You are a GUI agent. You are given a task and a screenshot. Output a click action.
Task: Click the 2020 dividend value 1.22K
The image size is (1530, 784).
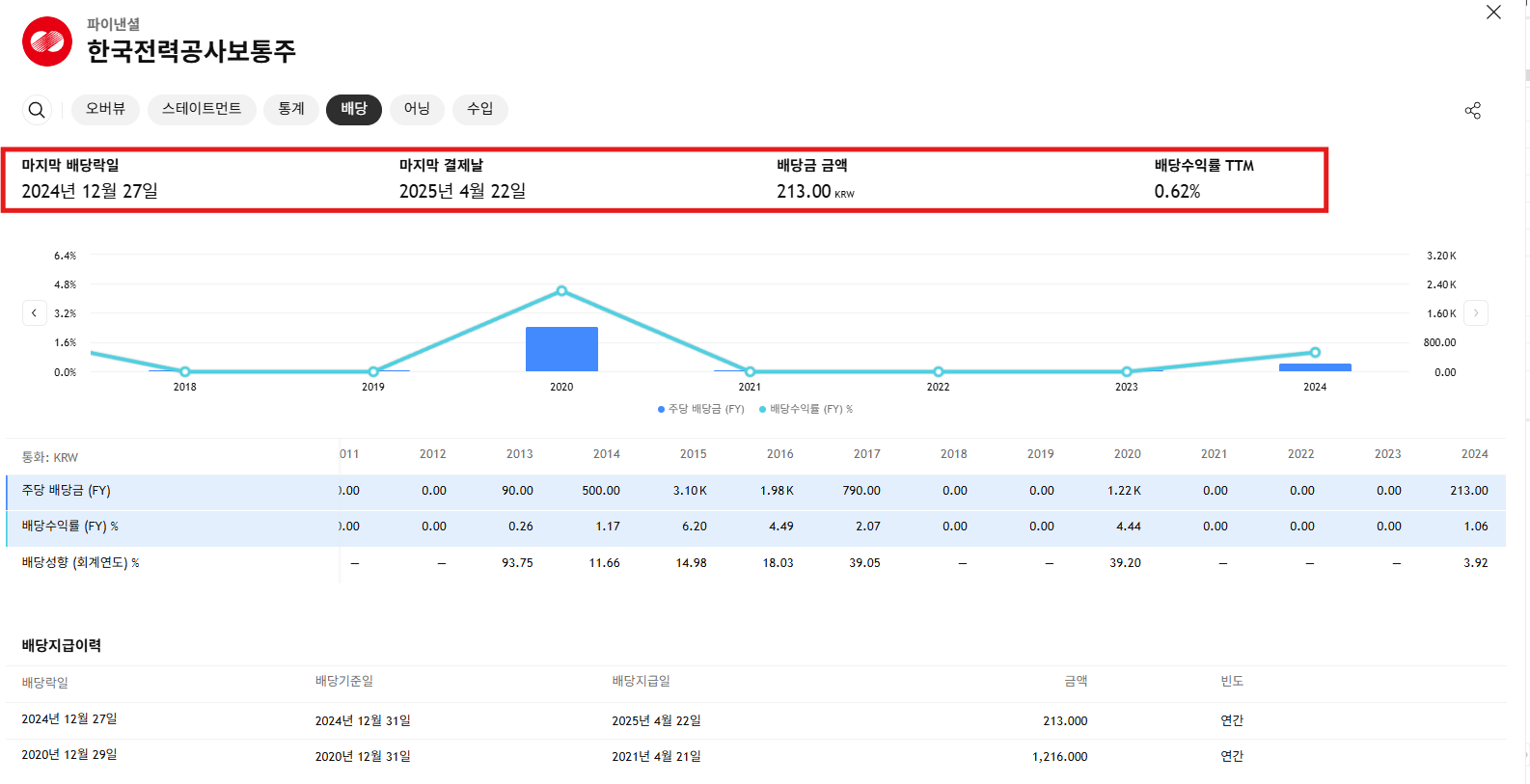[x=1124, y=491]
